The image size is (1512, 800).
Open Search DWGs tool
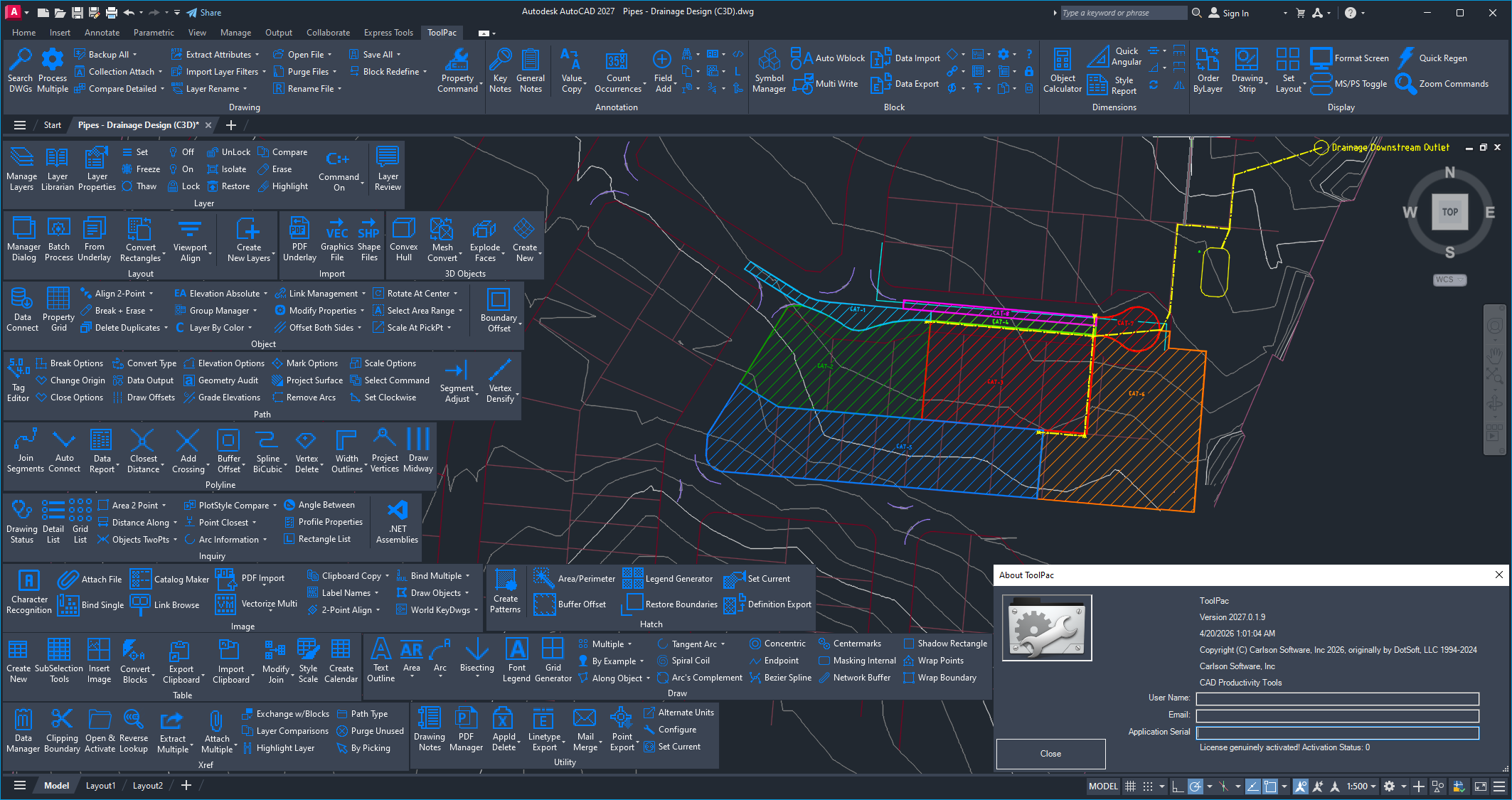(20, 70)
